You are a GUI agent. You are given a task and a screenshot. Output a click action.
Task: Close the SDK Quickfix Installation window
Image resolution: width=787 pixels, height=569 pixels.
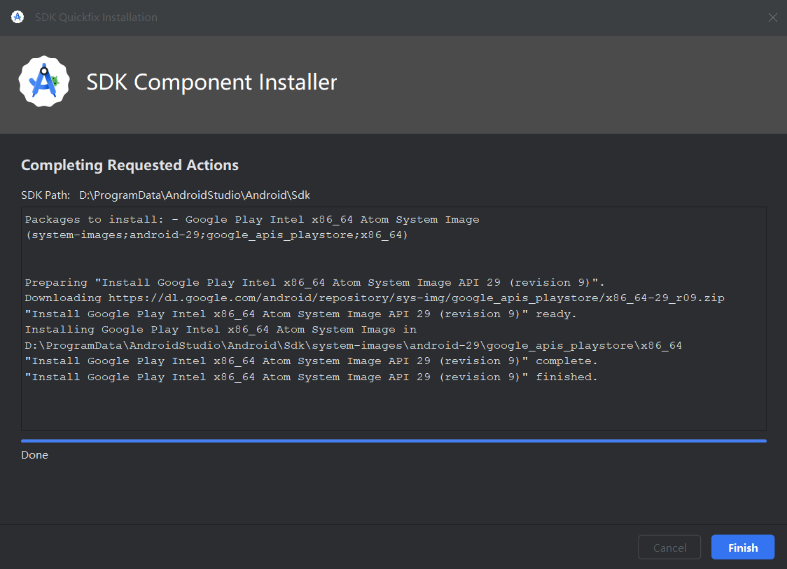tap(772, 17)
